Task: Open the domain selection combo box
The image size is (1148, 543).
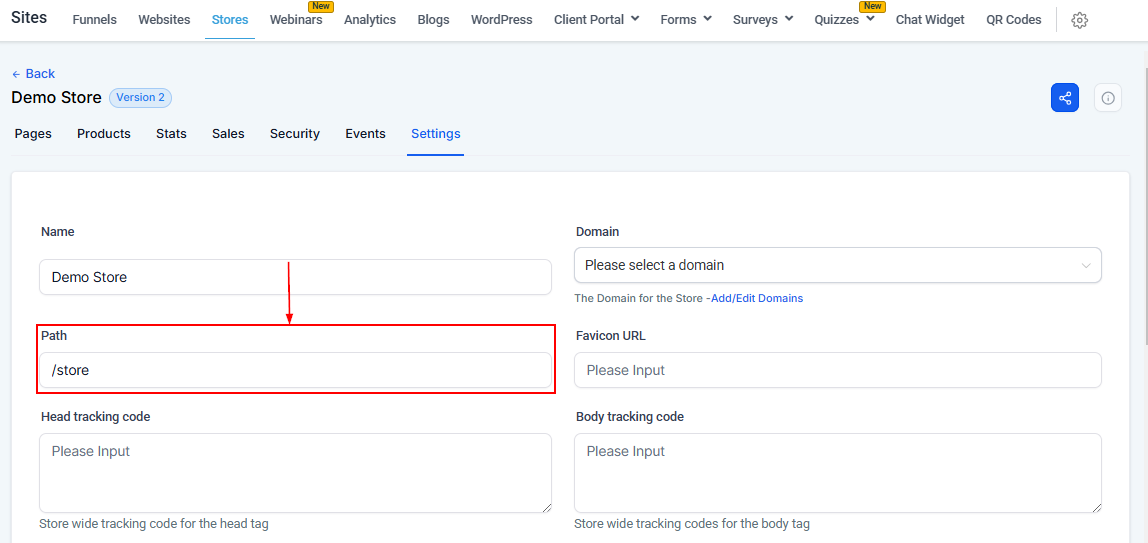Action: [837, 265]
